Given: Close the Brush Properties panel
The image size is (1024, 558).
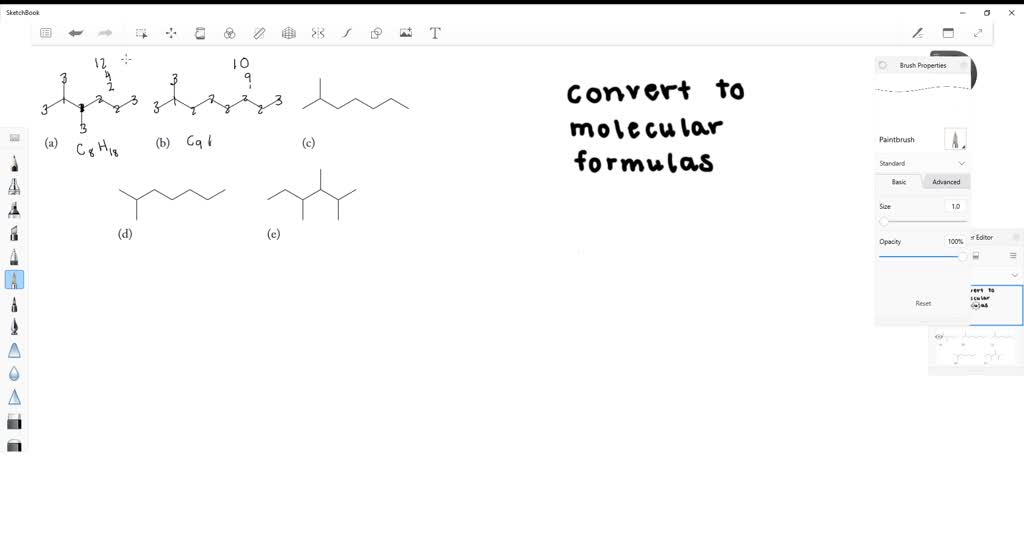Looking at the screenshot, I should coord(963,65).
